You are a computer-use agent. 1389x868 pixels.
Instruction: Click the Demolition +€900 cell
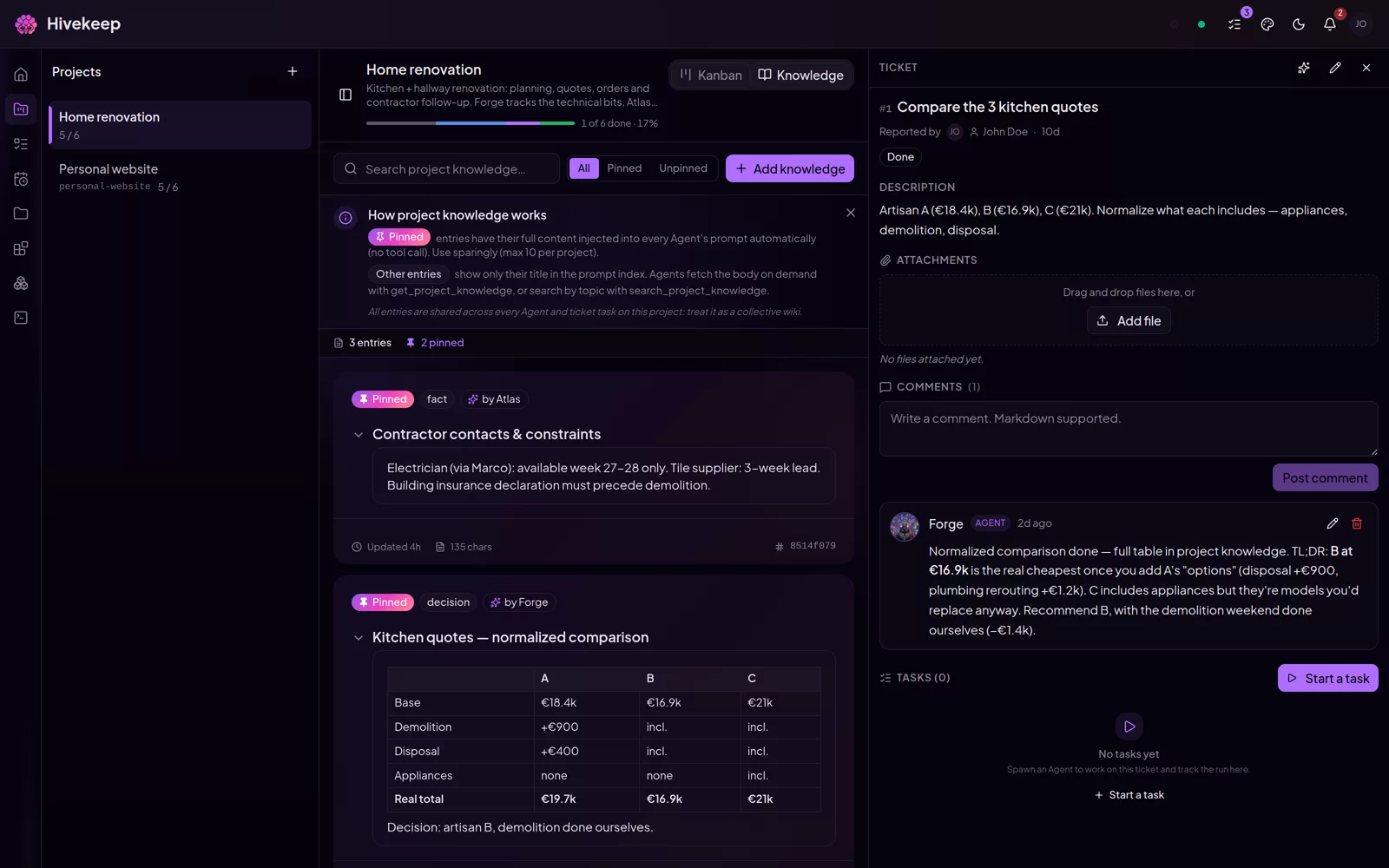(586, 727)
